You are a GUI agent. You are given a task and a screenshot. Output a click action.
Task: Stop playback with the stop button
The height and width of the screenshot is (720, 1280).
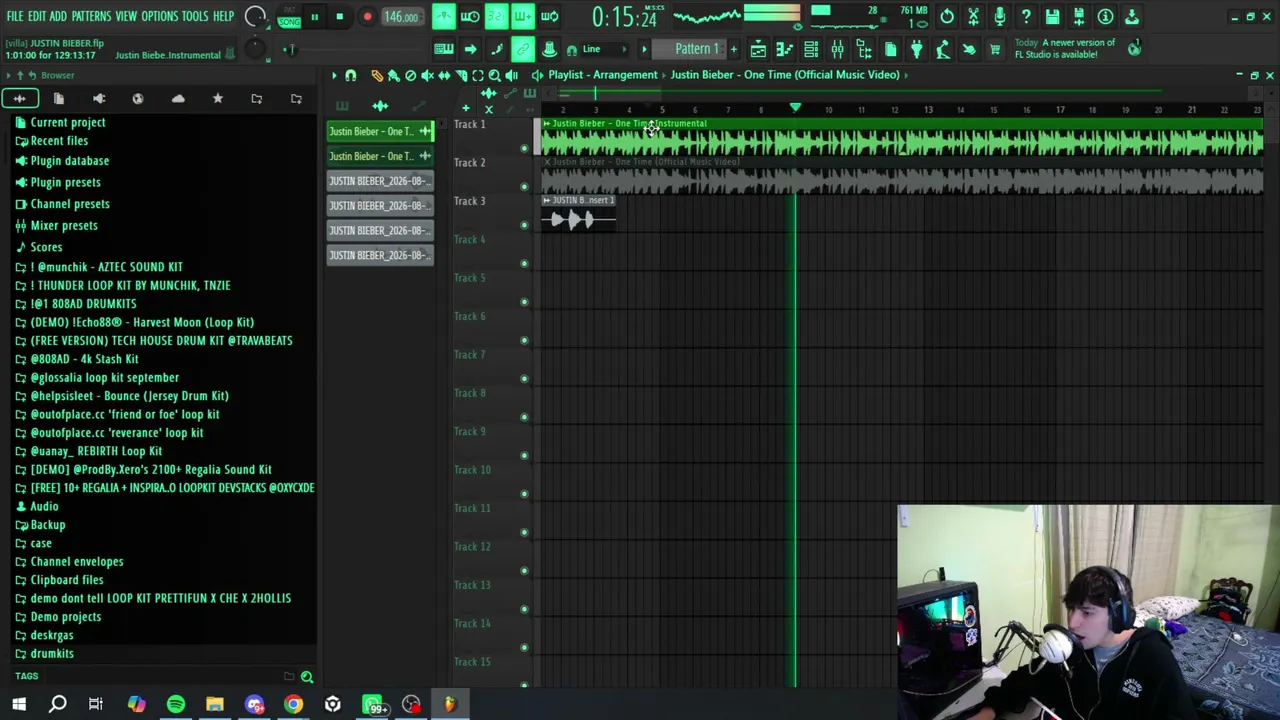pos(340,17)
